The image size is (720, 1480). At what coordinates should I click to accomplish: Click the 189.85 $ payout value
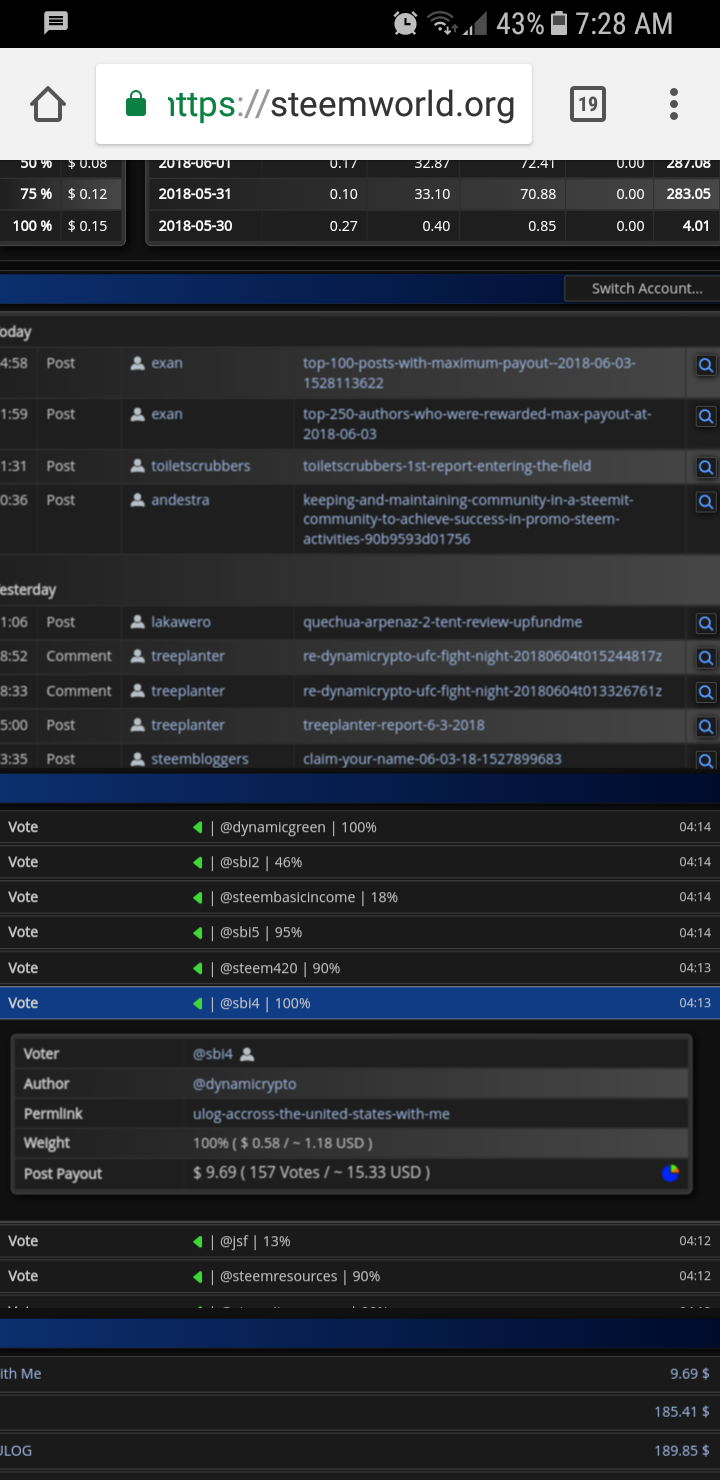[x=682, y=1449]
